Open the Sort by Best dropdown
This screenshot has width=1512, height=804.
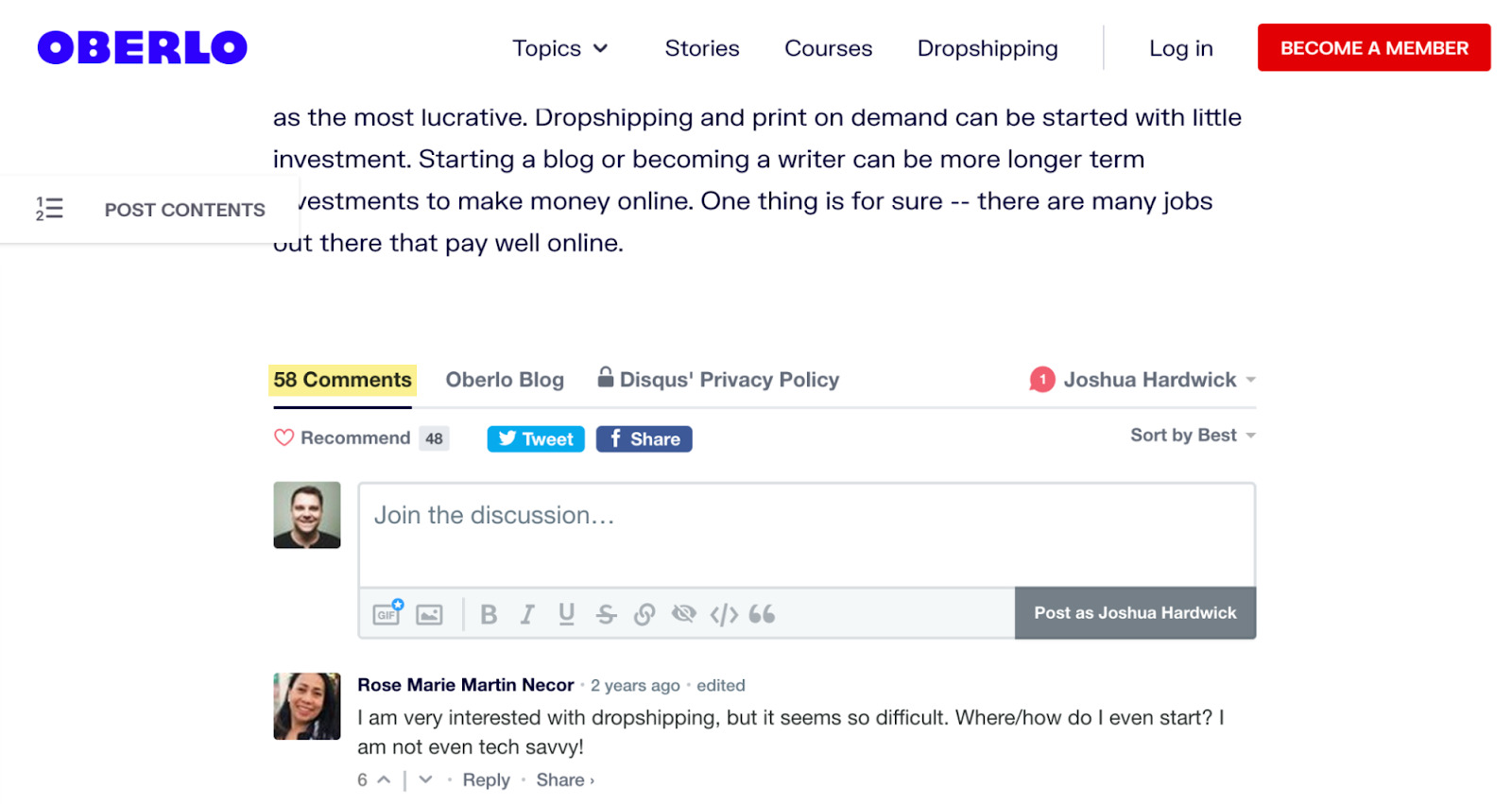[x=1193, y=436]
